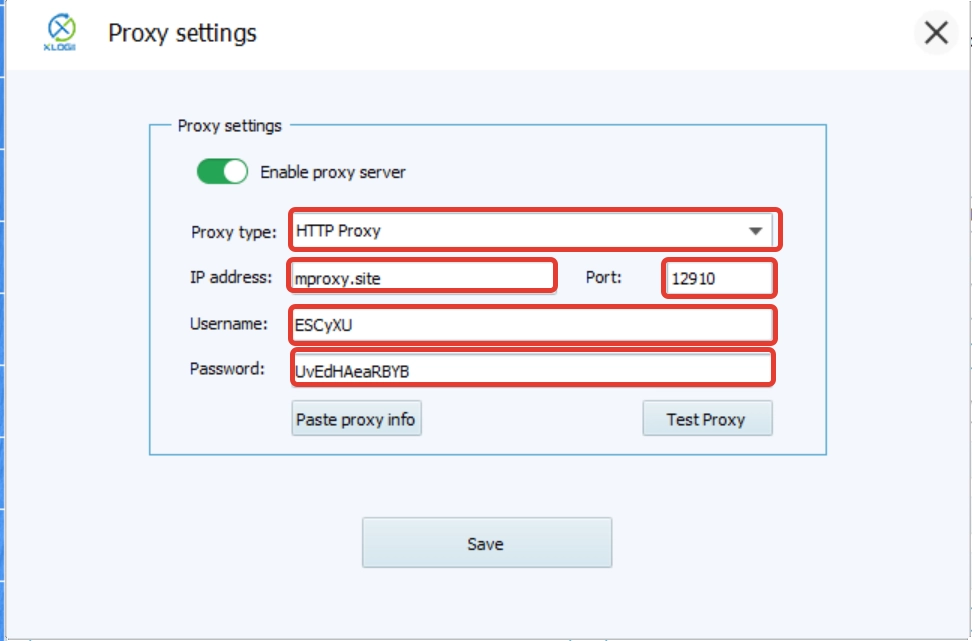Run a connection check with Test Proxy
972x641 pixels.
pos(707,418)
